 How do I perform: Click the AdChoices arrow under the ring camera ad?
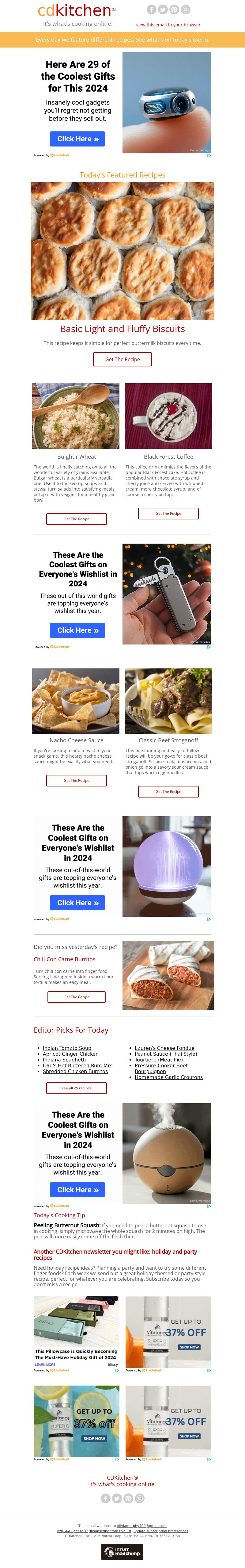point(209,155)
